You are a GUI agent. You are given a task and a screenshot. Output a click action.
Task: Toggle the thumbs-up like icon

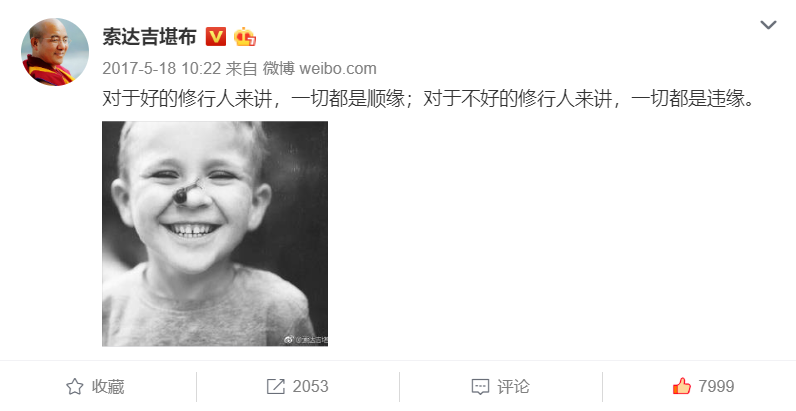(x=682, y=387)
